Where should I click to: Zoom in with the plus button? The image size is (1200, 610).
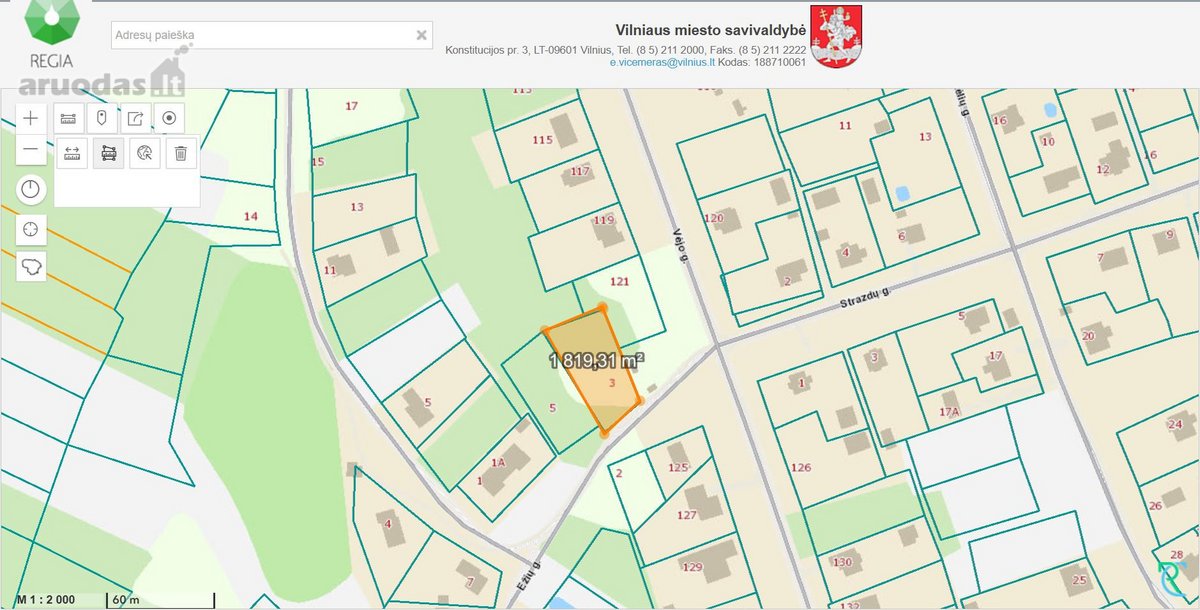coord(31,118)
